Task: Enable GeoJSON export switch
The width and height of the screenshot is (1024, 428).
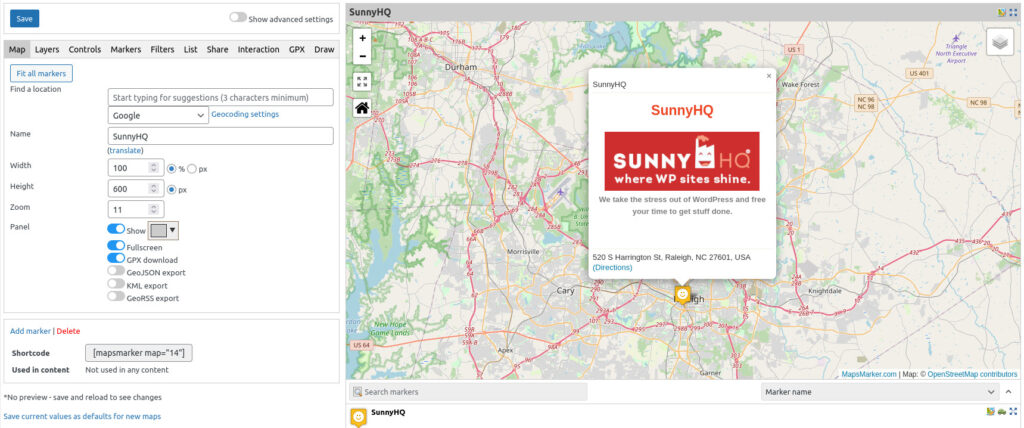Action: 116,271
